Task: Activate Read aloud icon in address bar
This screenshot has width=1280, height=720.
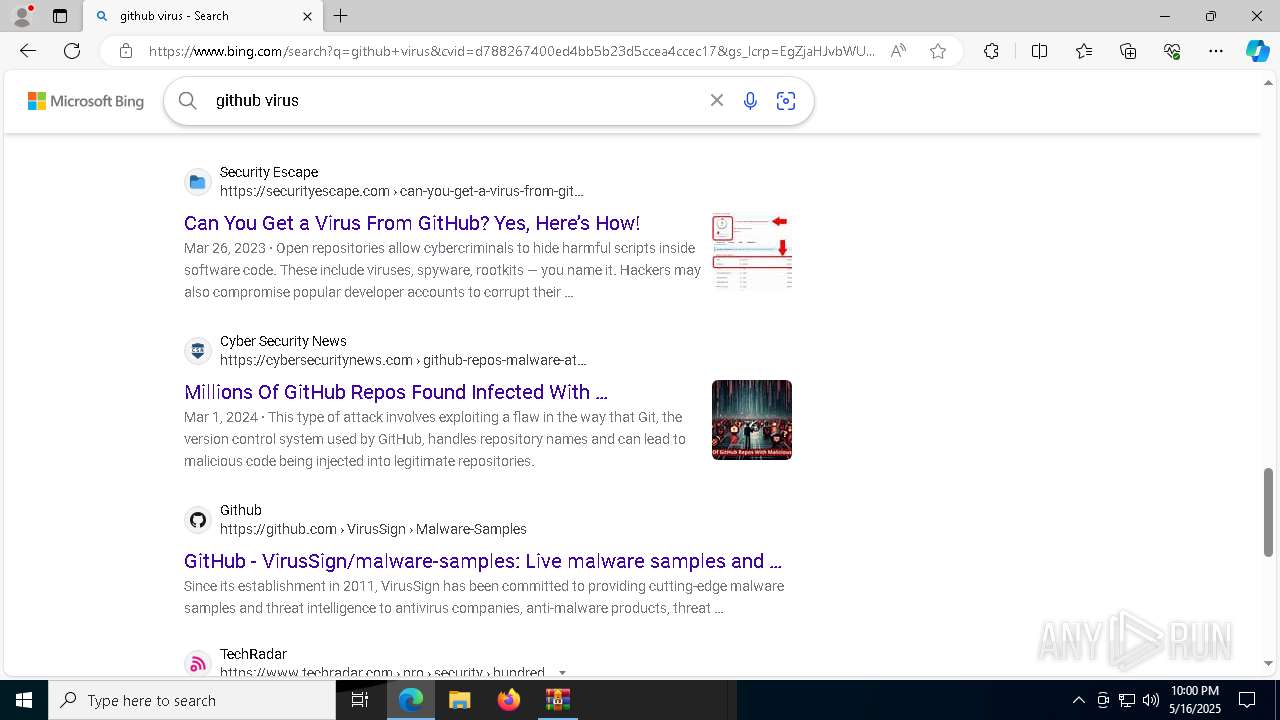Action: (x=898, y=51)
